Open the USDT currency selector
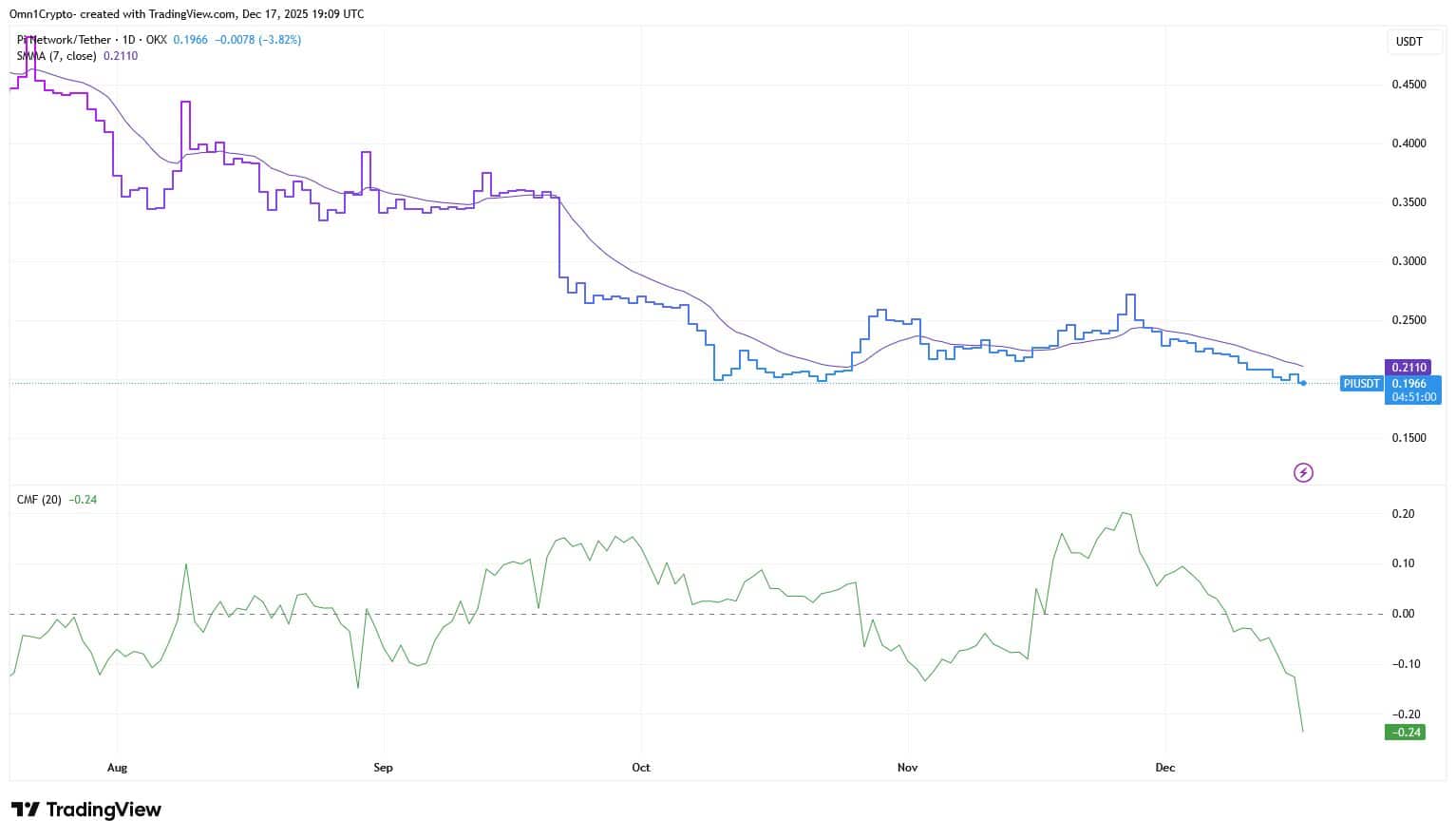Viewport: 1456px width, 838px height. coord(1409,42)
